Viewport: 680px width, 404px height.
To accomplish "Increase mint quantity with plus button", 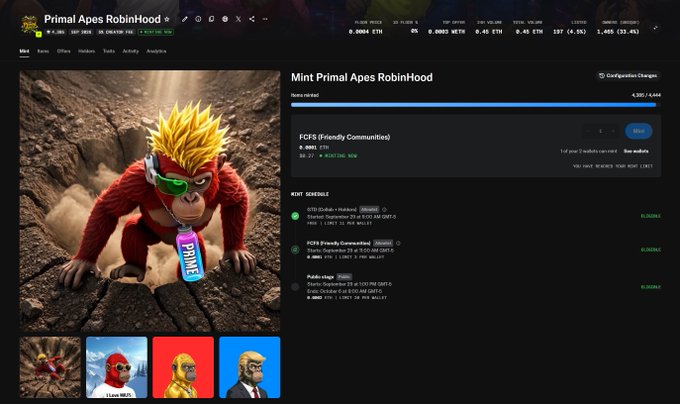I will click(x=613, y=131).
